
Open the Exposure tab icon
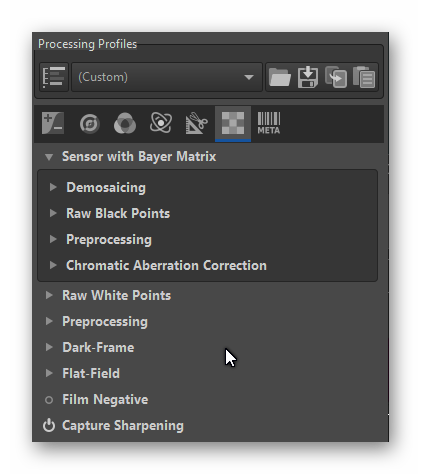(x=53, y=123)
